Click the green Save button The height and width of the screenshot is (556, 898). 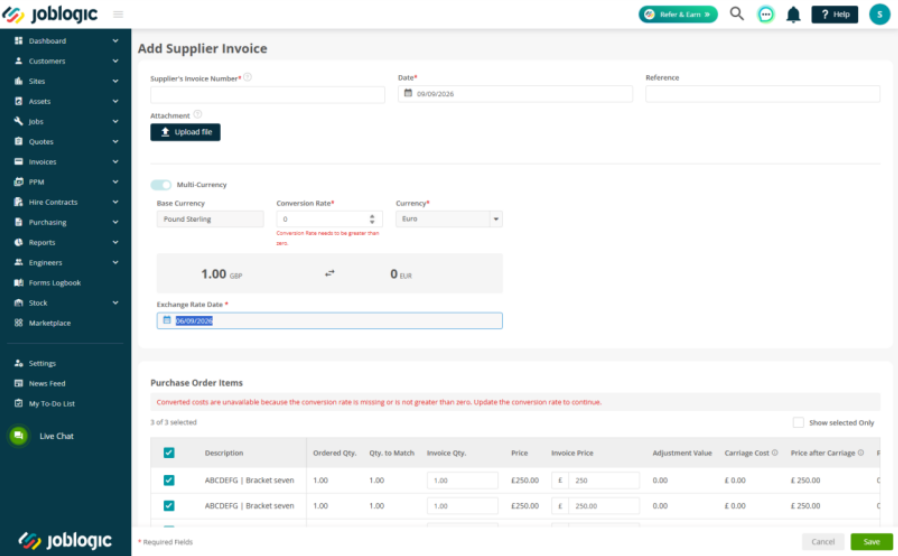[871, 541]
